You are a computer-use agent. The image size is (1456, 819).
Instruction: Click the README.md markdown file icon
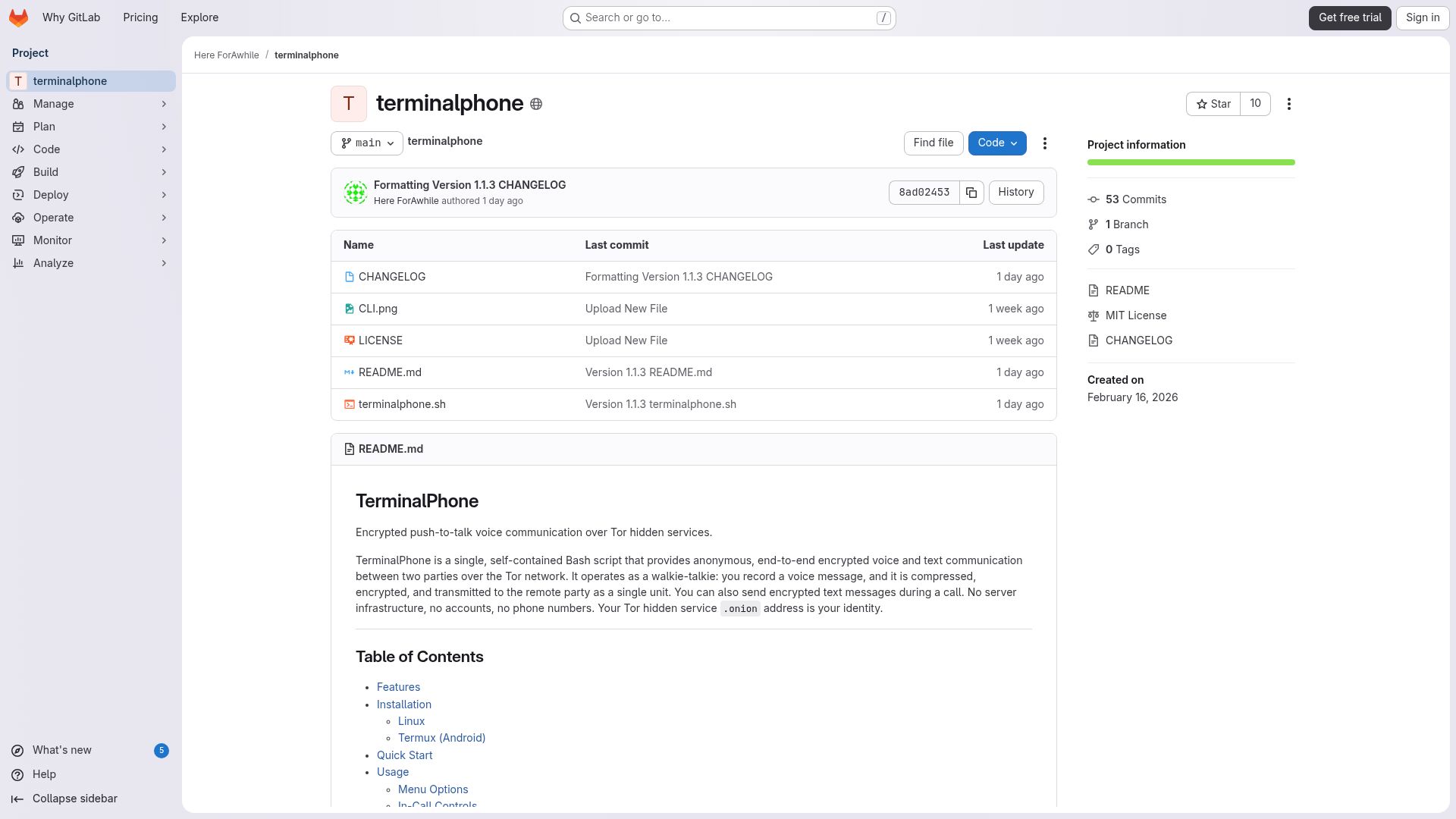[x=350, y=372]
